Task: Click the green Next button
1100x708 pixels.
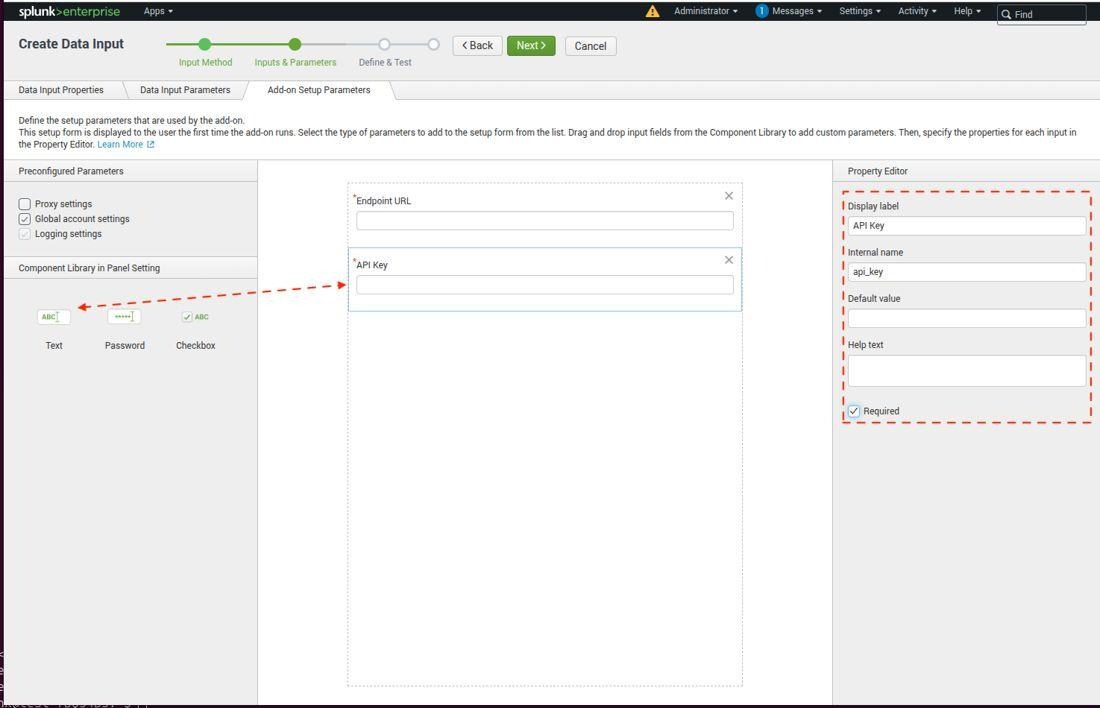Action: coord(531,46)
